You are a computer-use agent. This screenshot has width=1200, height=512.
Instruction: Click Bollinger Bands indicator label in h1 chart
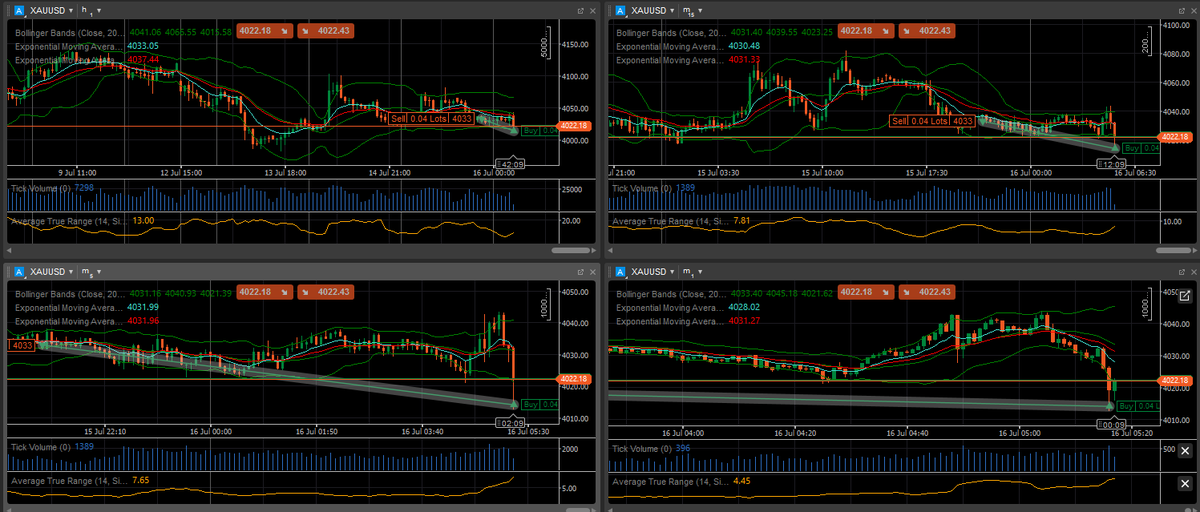(70, 32)
